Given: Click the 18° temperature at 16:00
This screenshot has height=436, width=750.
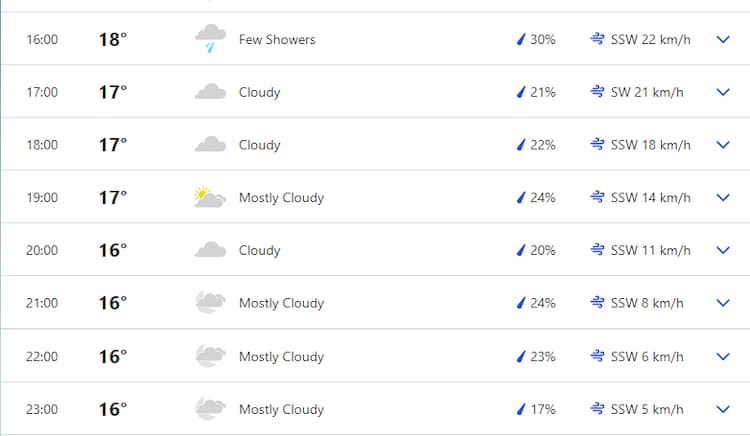Looking at the screenshot, I should [112, 40].
